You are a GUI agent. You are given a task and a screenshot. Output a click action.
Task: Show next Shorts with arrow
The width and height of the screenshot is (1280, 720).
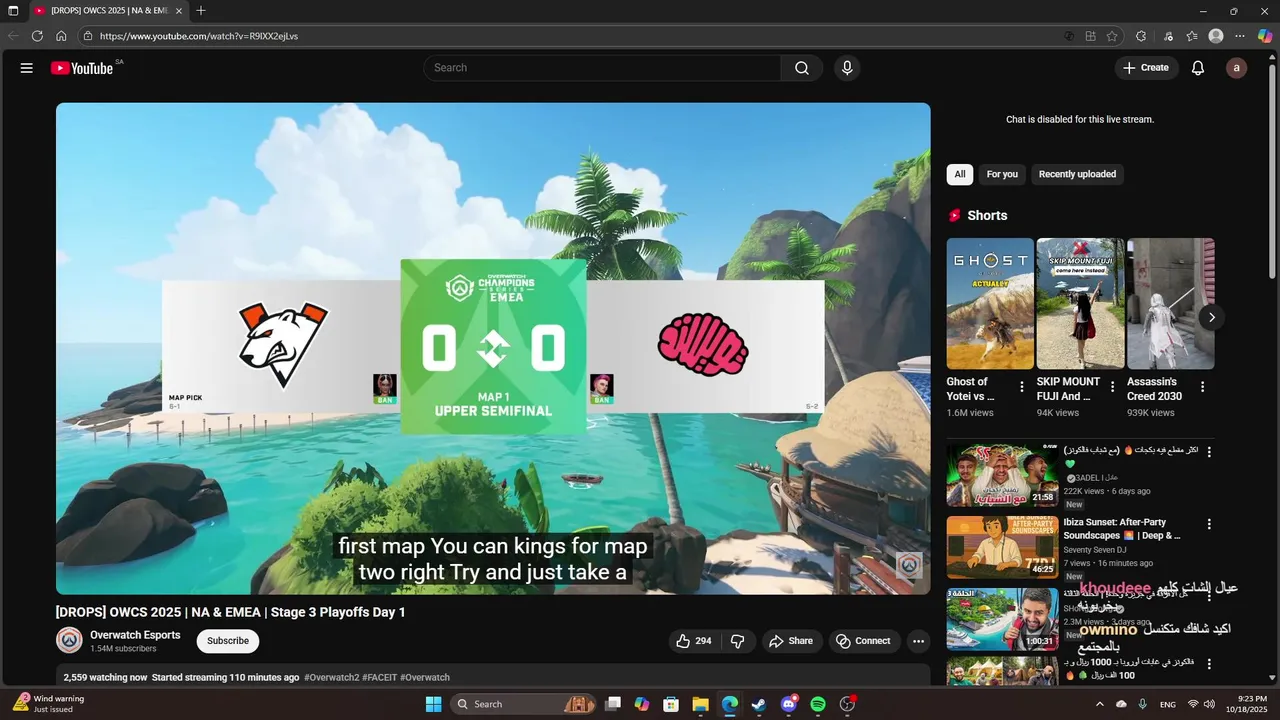(1211, 317)
